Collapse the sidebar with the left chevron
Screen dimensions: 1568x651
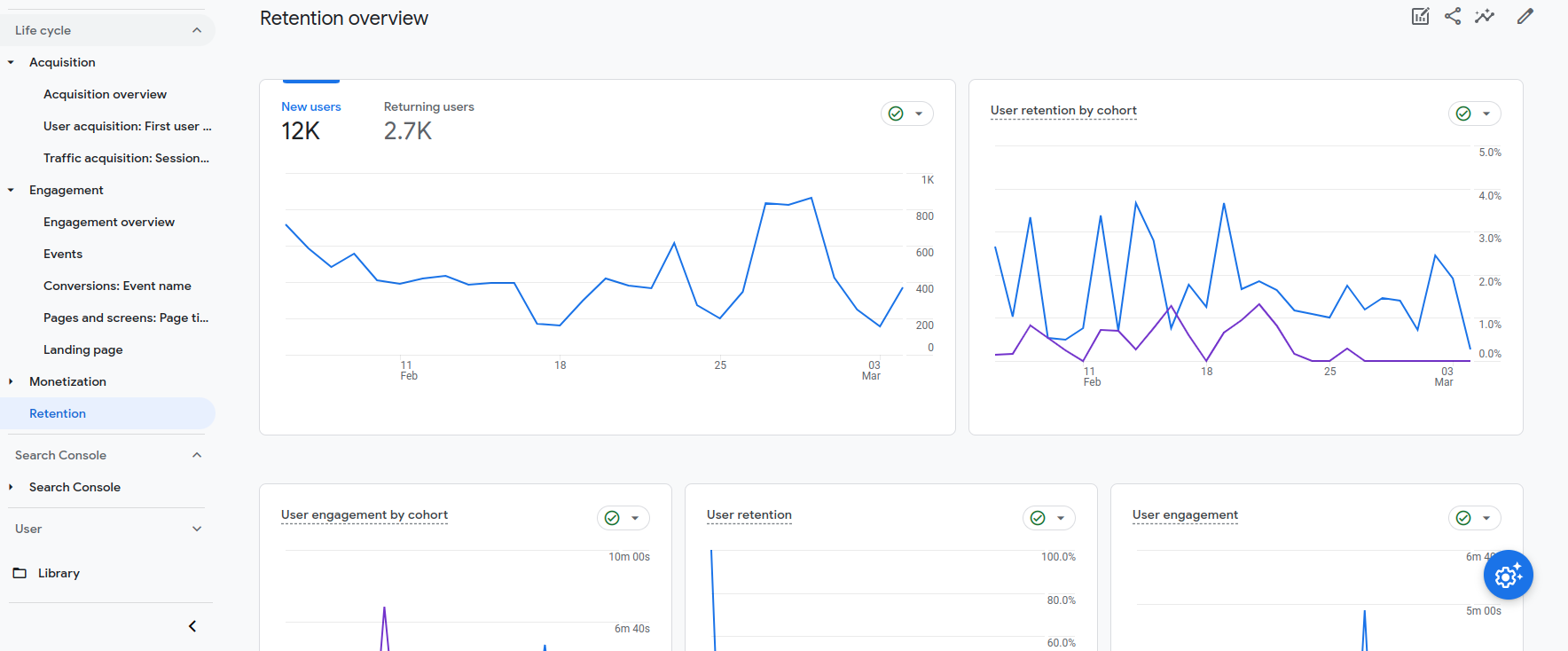[192, 626]
